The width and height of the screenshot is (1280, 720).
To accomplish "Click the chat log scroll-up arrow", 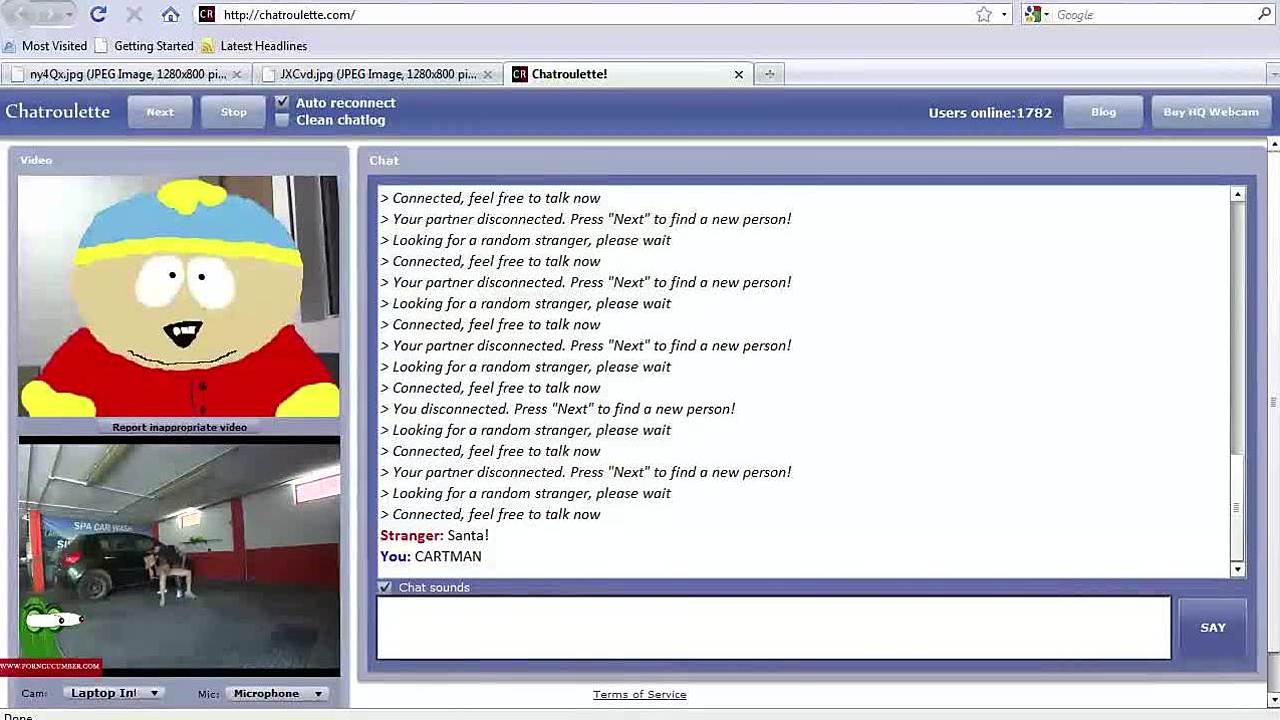I will pos(1237,194).
